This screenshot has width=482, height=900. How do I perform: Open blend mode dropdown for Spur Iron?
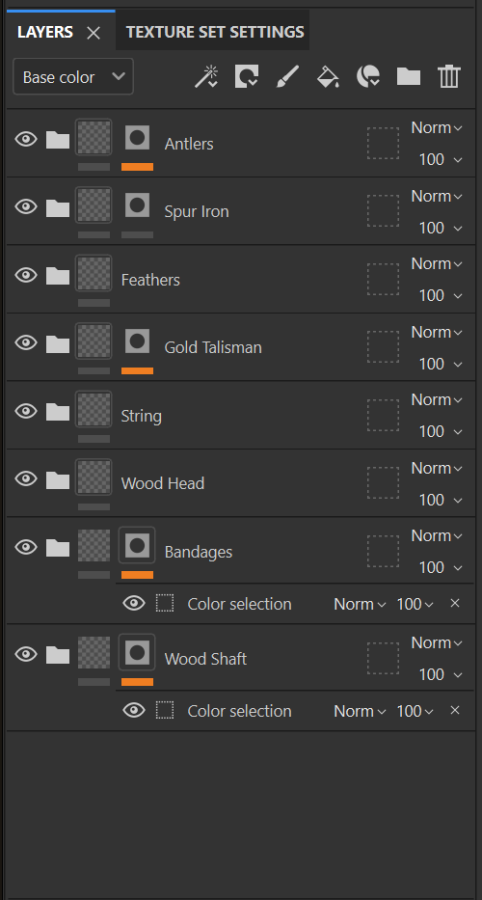point(437,196)
